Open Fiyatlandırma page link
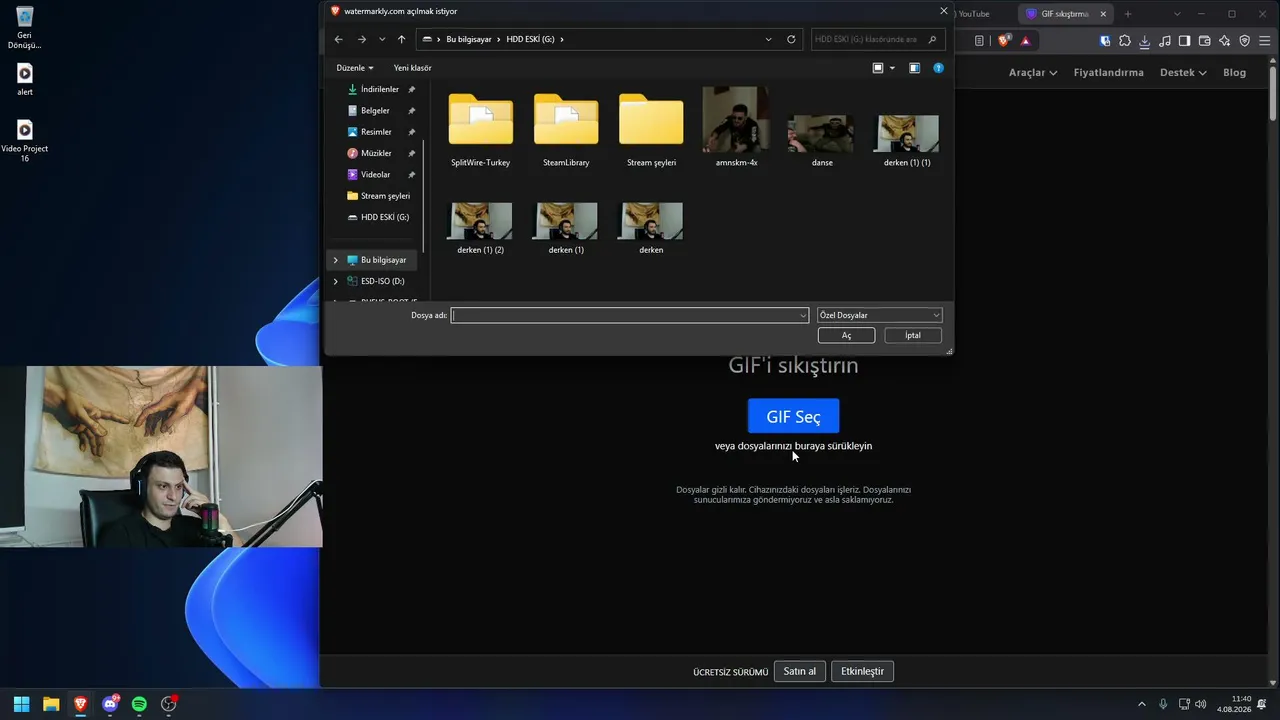This screenshot has height=720, width=1280. [1109, 73]
